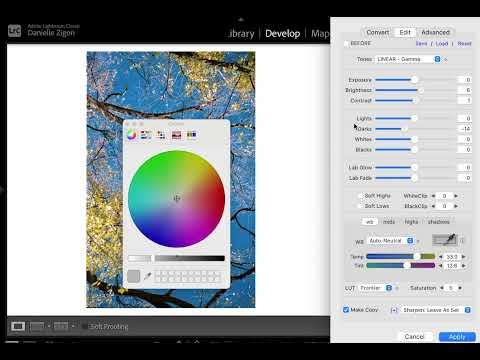Pick the eyedropper in the Colors window
The image size is (480, 360).
[x=147, y=276]
